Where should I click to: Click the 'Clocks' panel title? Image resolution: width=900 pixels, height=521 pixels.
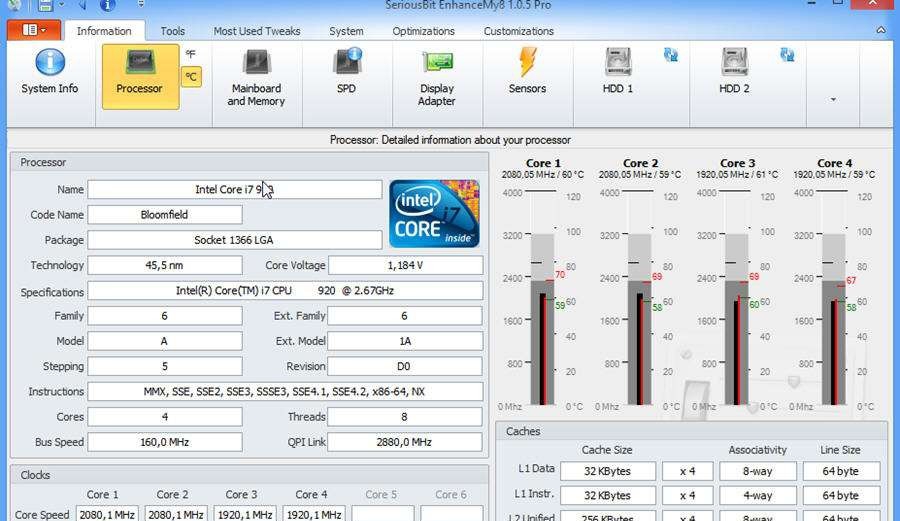35,475
